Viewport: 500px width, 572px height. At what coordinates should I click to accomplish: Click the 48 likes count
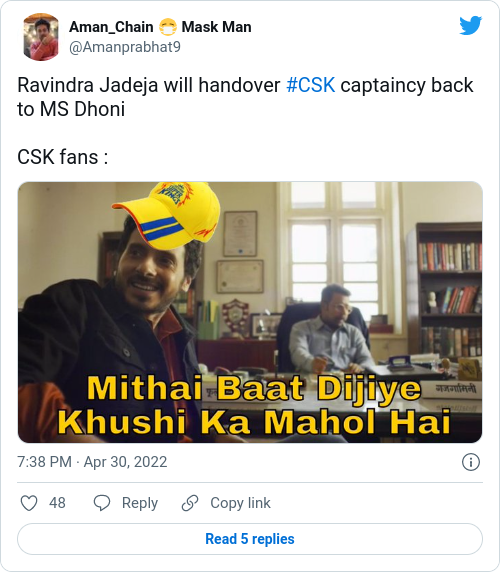[x=57, y=503]
